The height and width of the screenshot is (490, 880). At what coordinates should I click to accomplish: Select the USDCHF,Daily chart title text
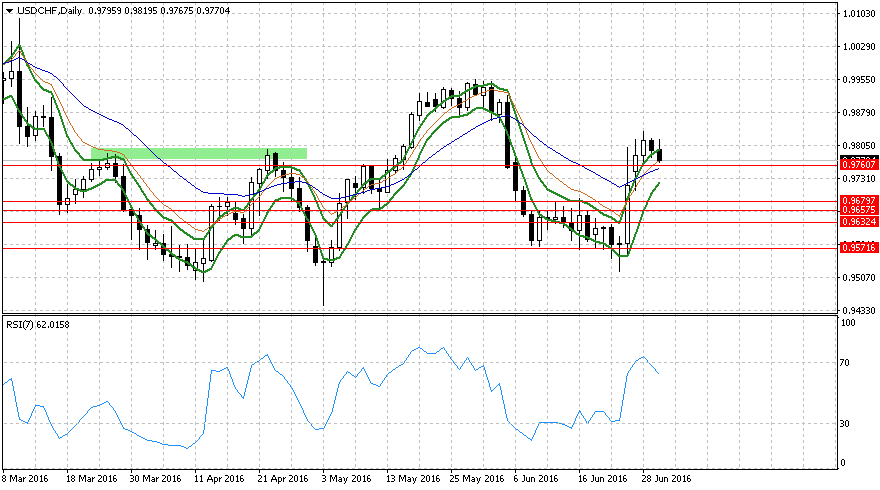coord(49,11)
